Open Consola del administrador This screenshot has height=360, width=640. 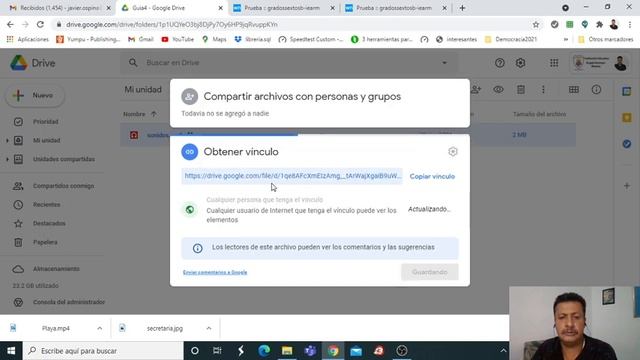pos(69,302)
